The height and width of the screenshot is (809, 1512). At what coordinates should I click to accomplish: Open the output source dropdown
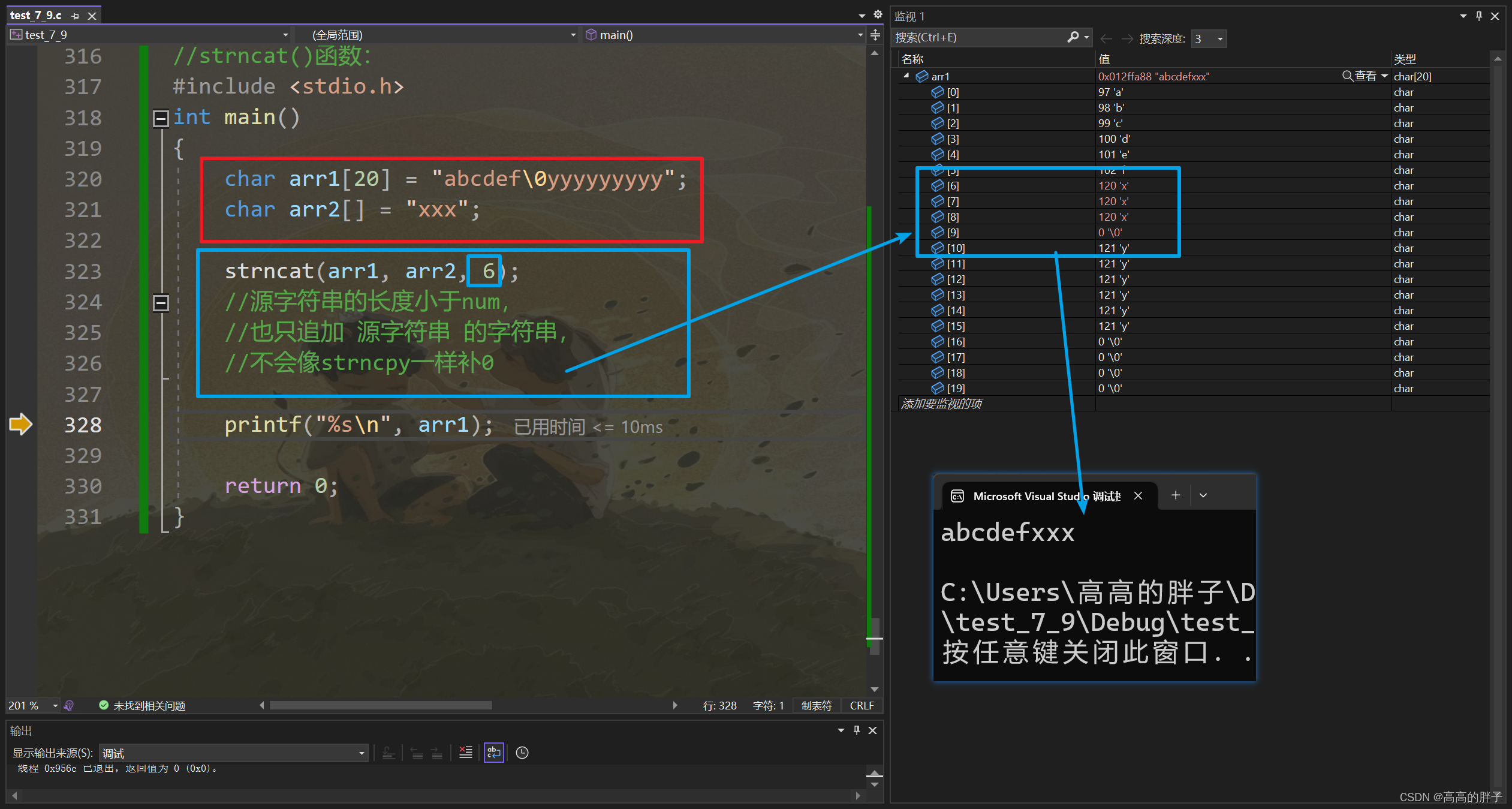coord(362,753)
